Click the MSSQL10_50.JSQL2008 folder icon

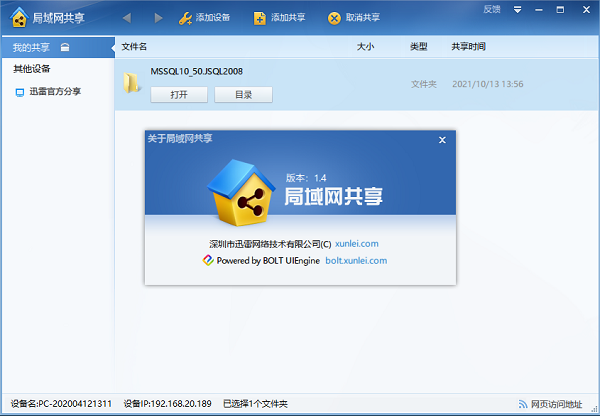(131, 83)
